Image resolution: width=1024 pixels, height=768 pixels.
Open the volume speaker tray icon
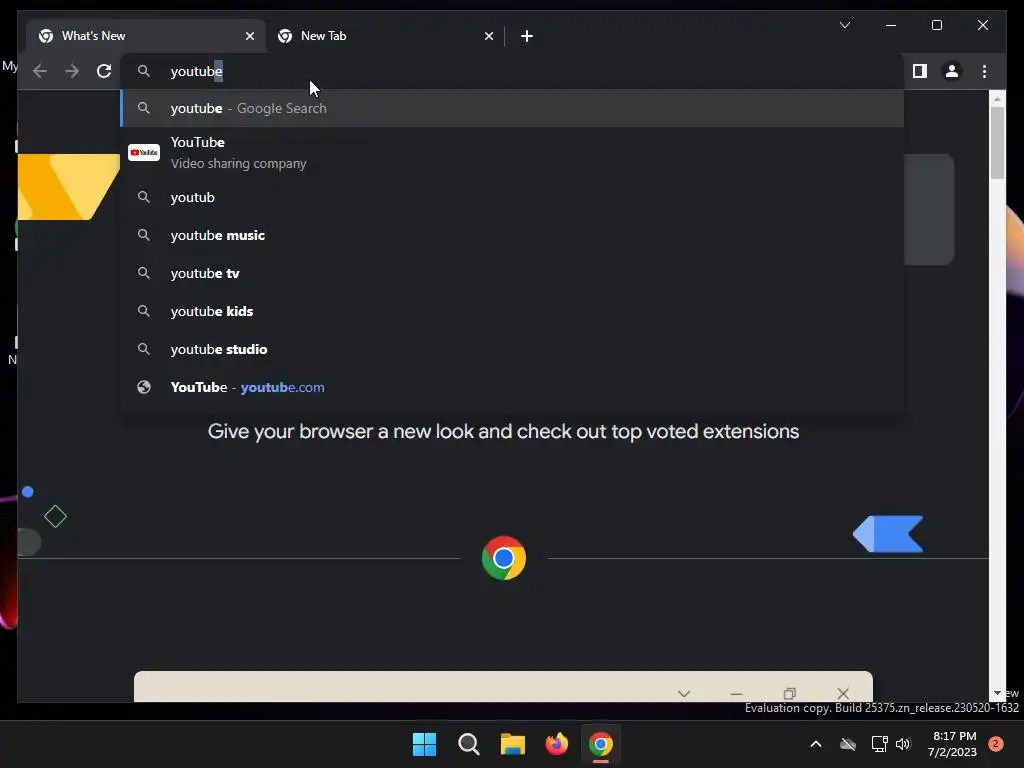coord(903,744)
